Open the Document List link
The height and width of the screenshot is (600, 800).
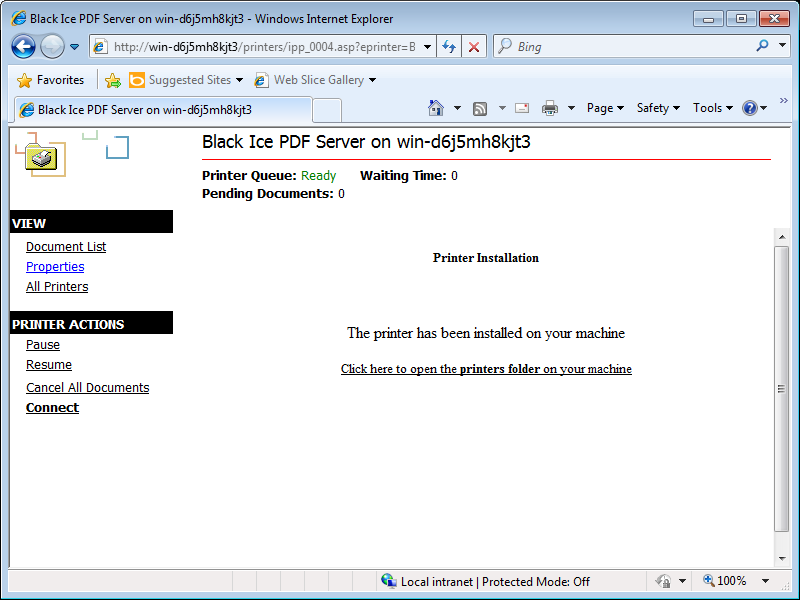click(x=66, y=247)
